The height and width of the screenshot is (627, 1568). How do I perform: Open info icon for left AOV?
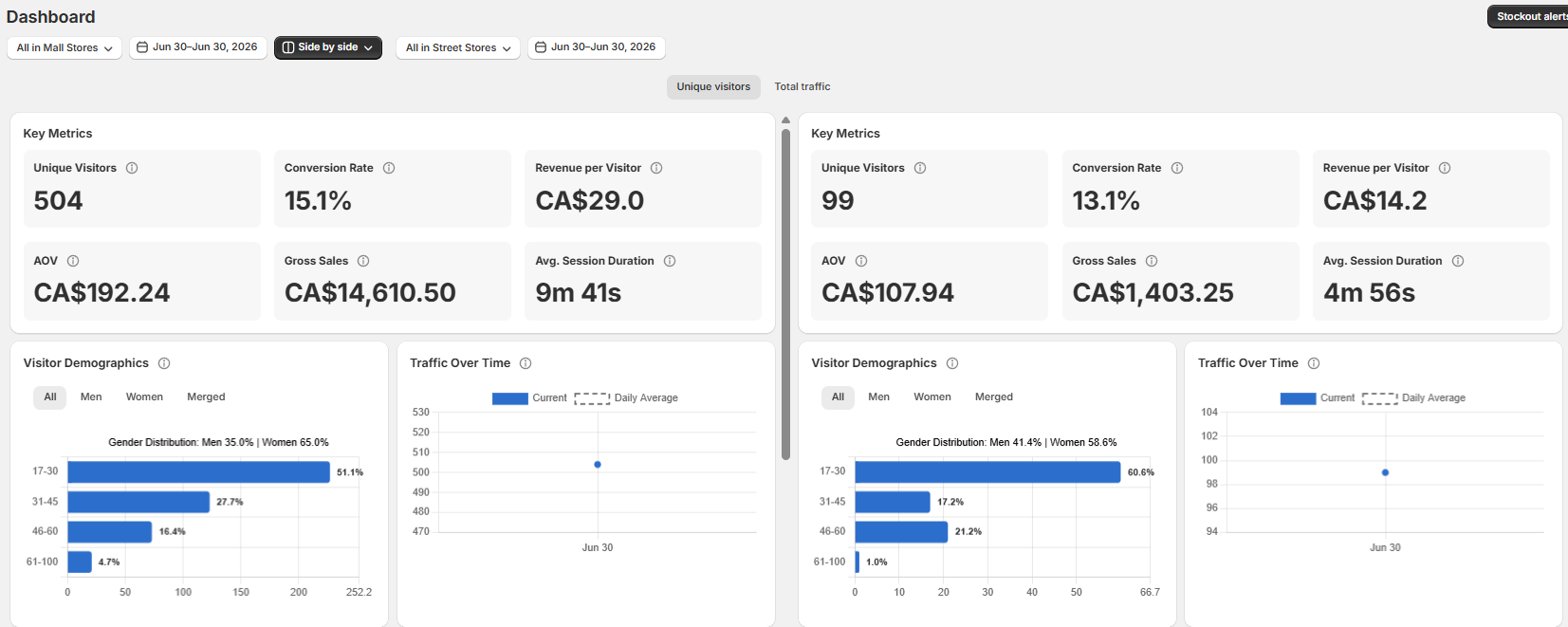pyautogui.click(x=73, y=261)
